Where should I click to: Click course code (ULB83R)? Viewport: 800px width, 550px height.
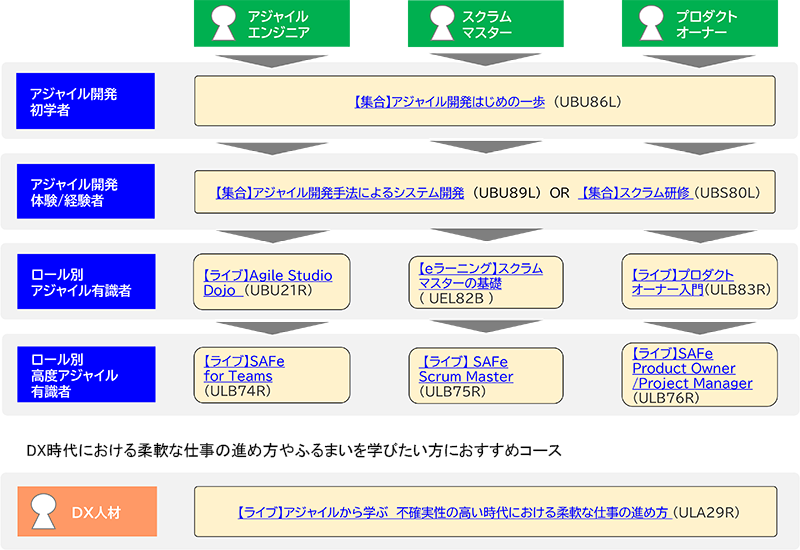(x=737, y=290)
